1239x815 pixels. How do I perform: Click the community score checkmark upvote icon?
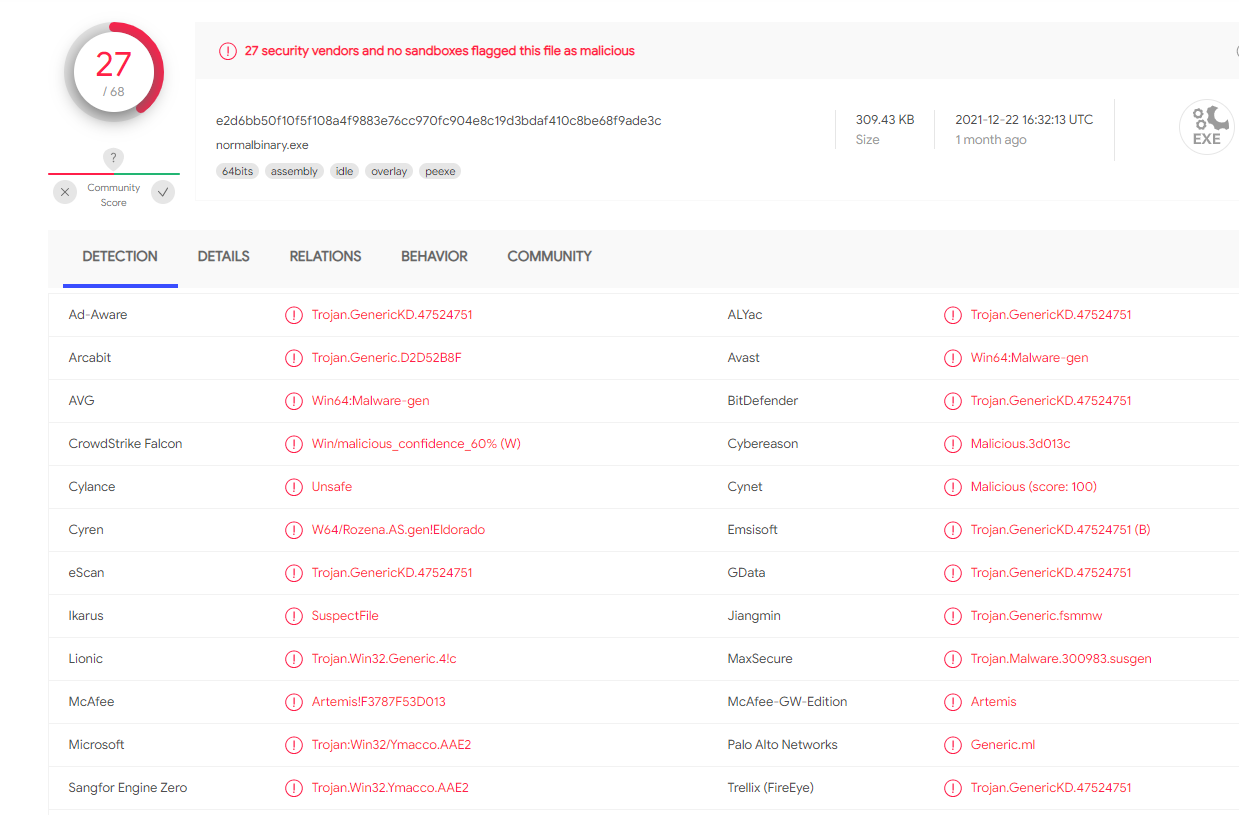163,192
